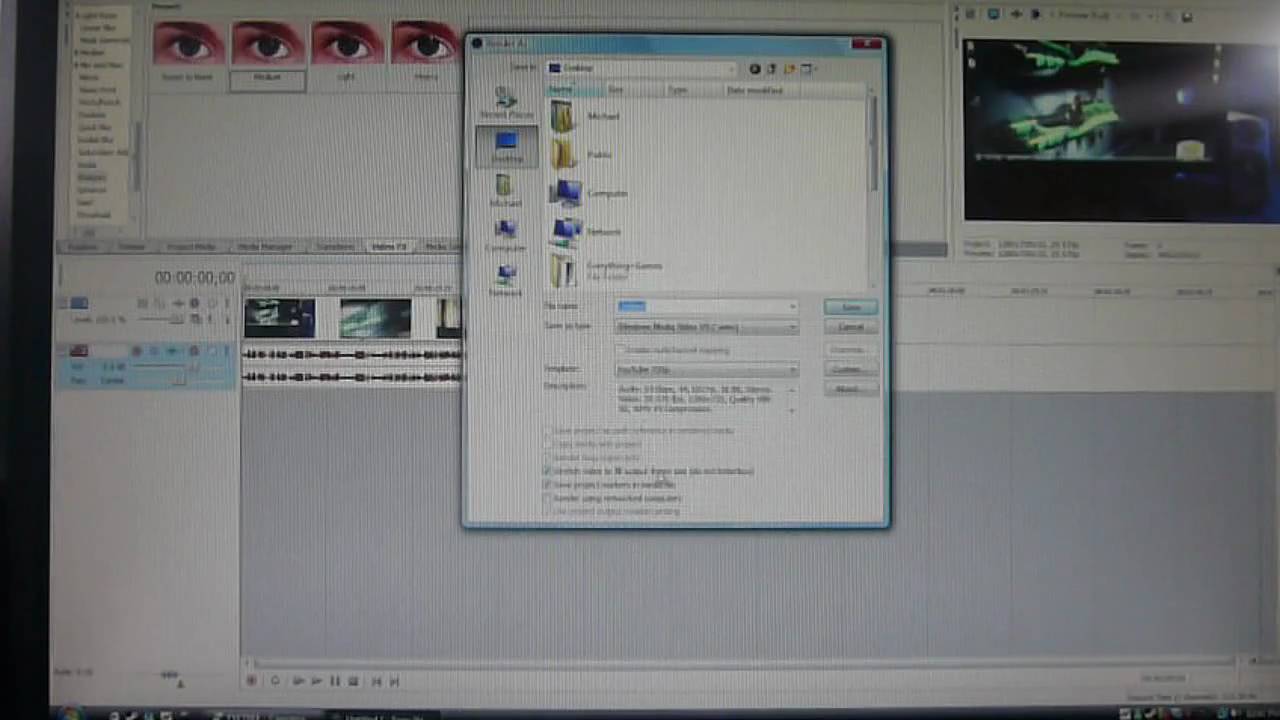Select the Reset to None preset thumbnail

tap(188, 52)
